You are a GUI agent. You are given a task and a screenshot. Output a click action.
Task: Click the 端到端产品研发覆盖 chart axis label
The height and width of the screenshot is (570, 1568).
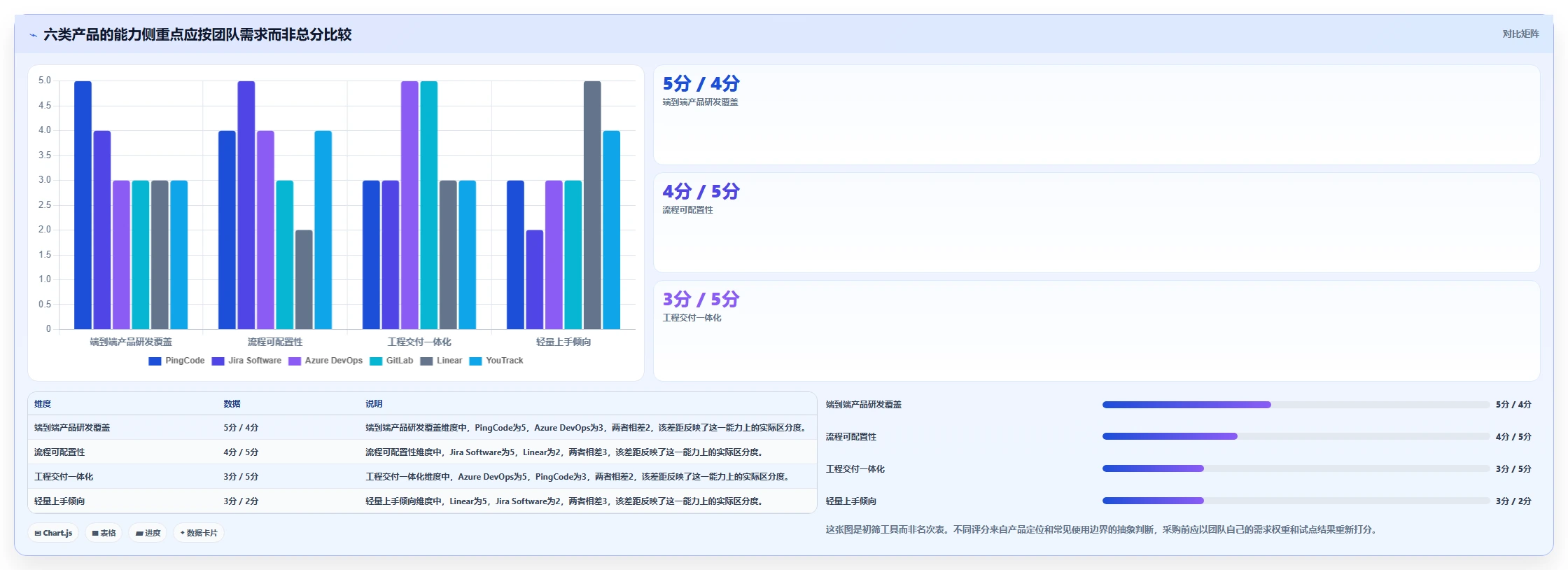[131, 342]
